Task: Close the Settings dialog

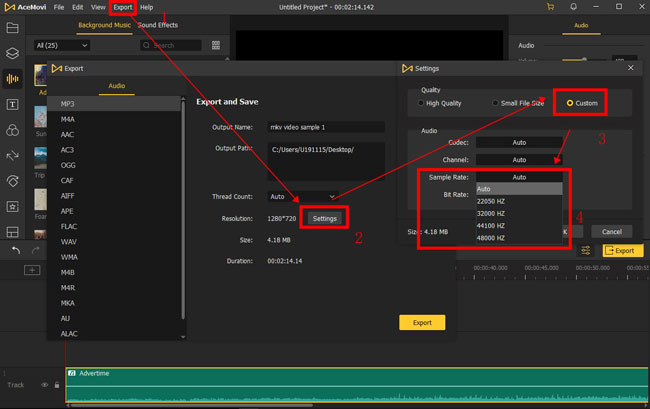Action: click(x=631, y=68)
